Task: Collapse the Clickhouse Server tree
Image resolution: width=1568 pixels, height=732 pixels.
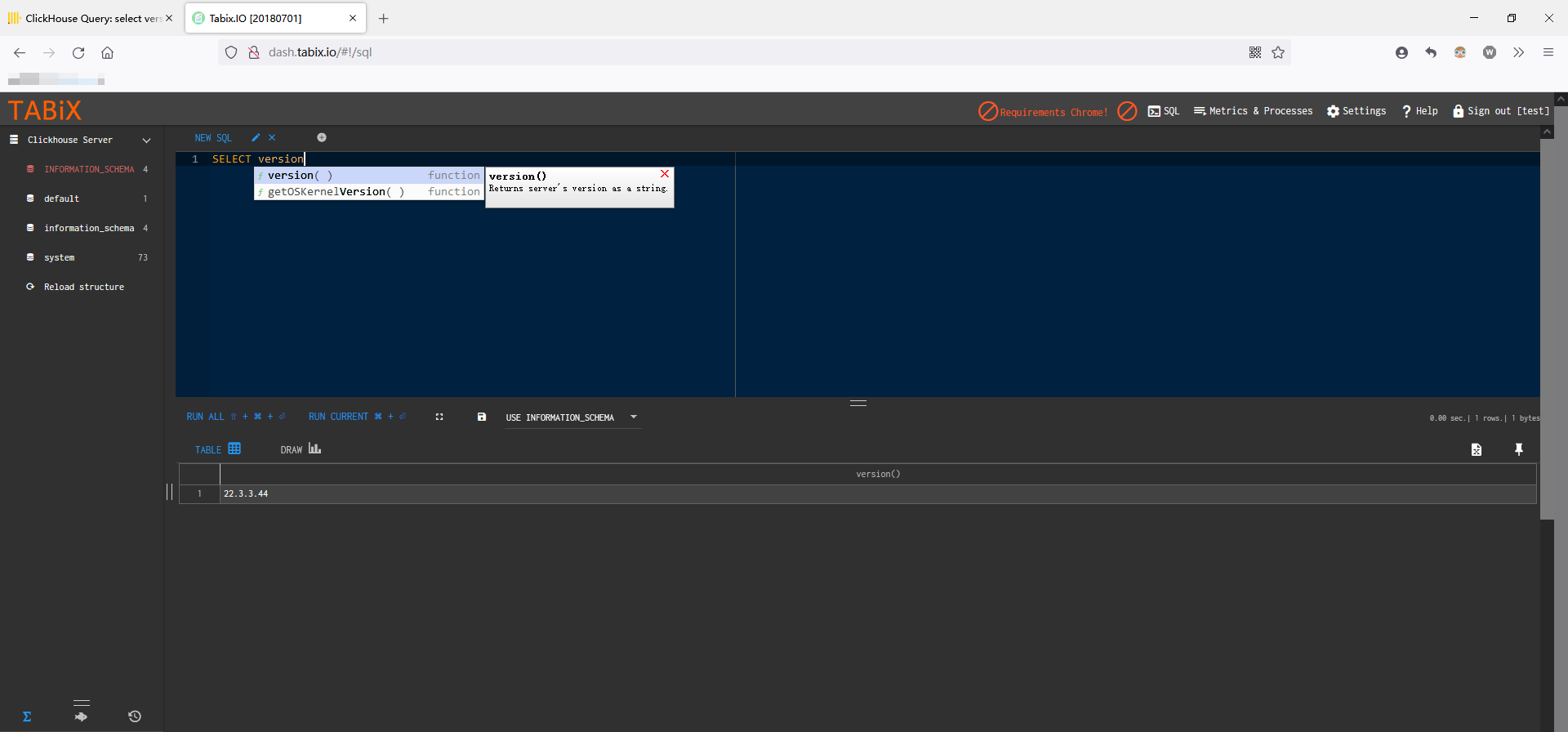Action: (x=147, y=141)
